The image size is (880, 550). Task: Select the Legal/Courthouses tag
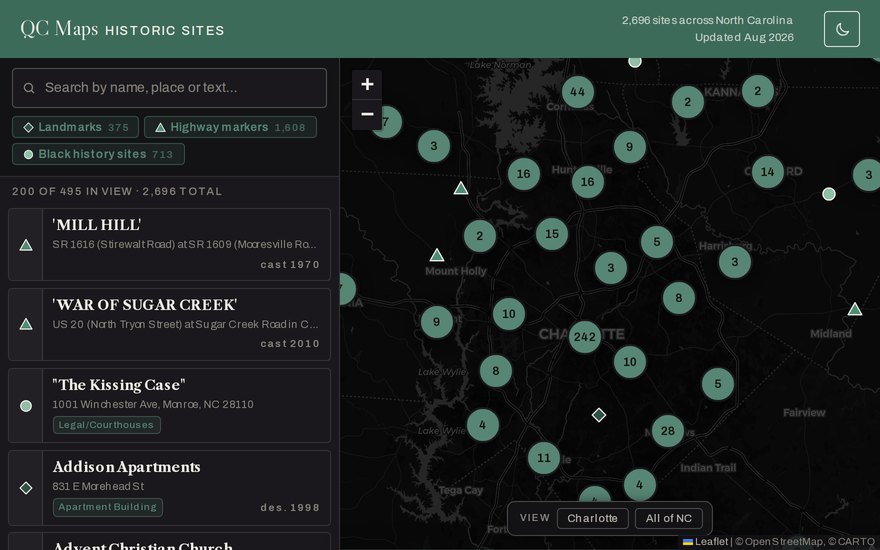tap(107, 425)
